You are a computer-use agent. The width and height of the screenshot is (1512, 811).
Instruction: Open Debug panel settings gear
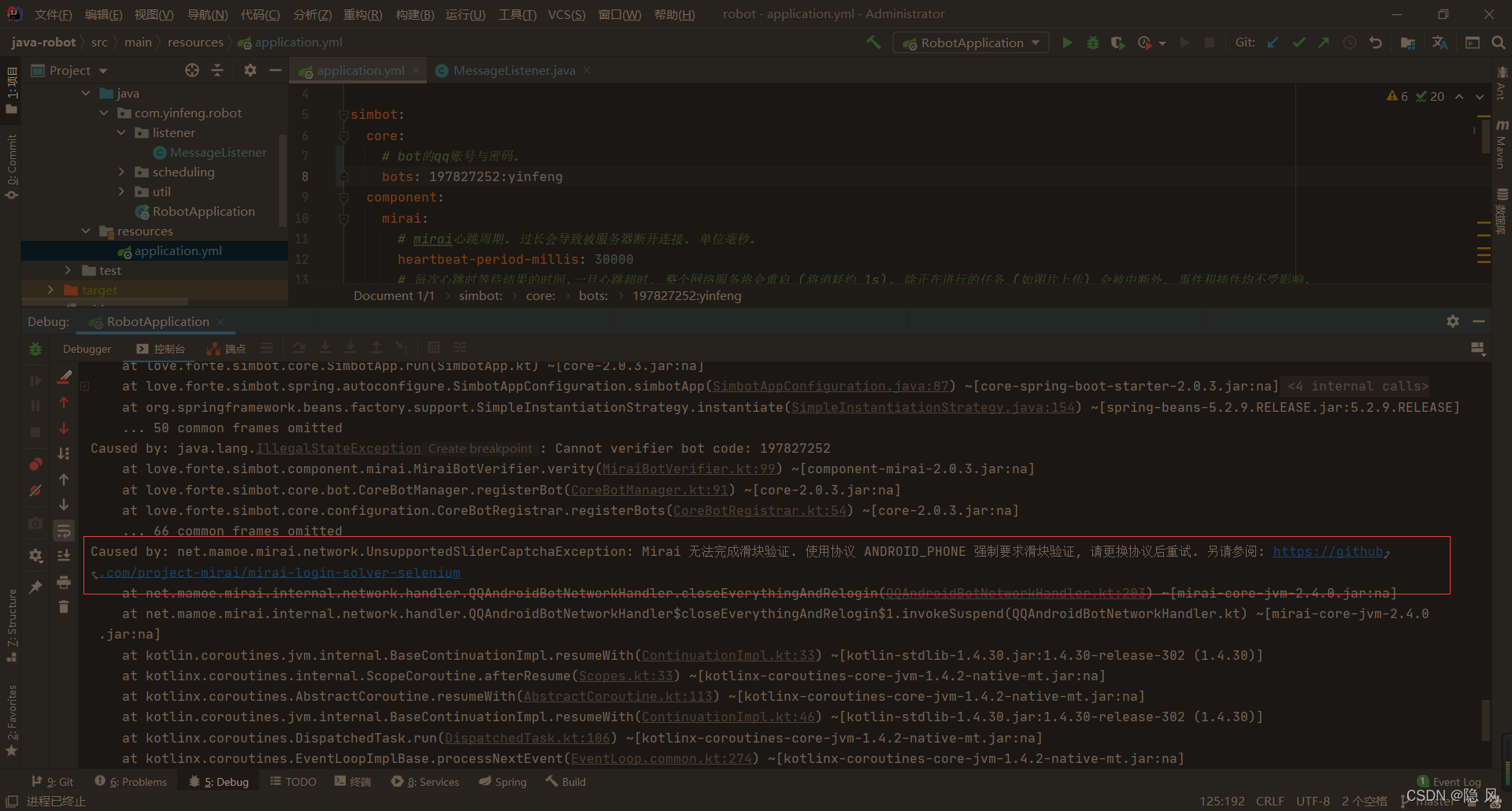[x=1453, y=321]
